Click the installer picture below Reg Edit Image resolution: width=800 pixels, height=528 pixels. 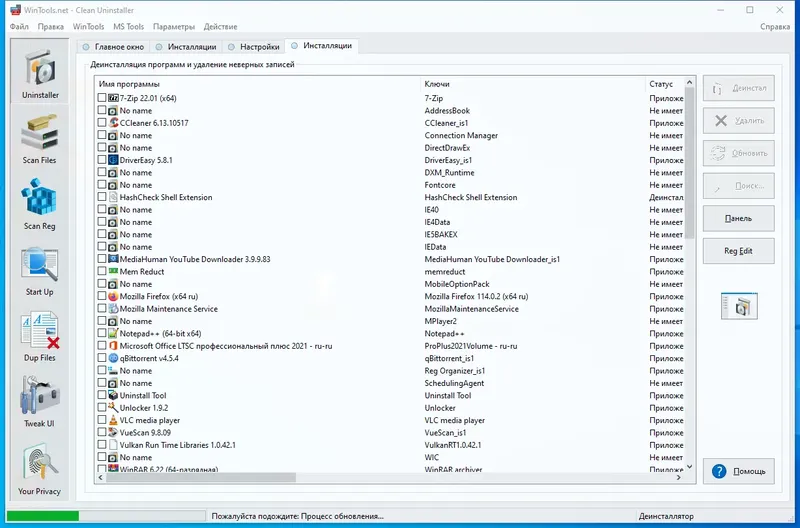point(739,306)
